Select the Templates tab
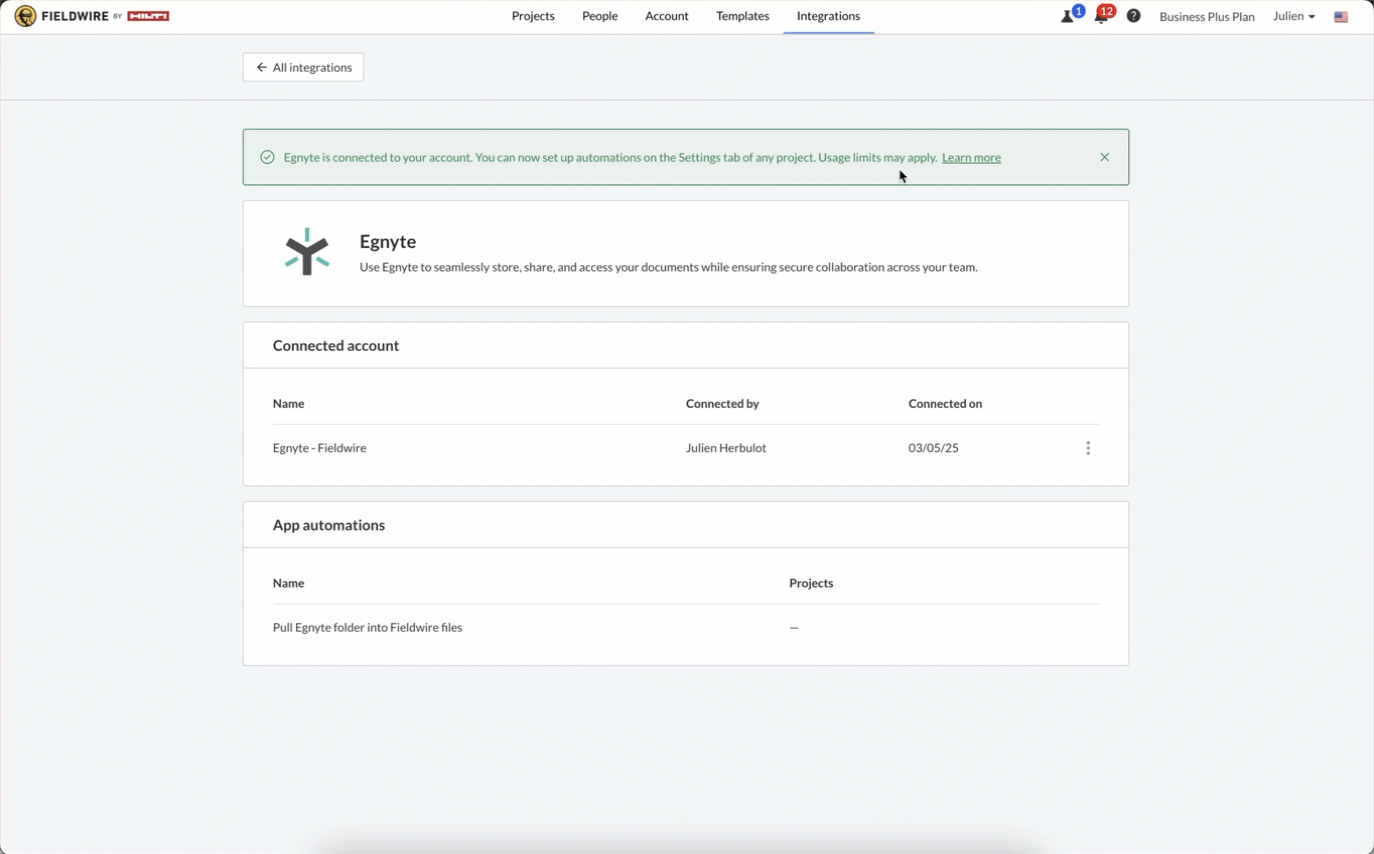 (742, 16)
